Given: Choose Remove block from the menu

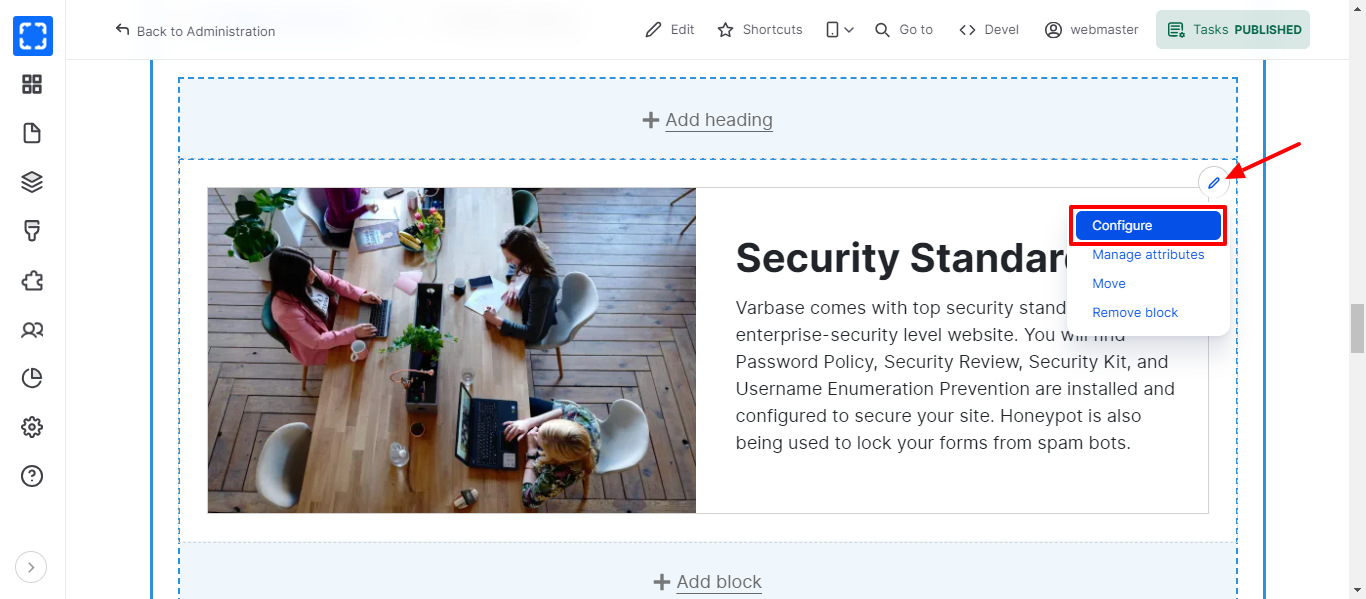Looking at the screenshot, I should 1135,313.
